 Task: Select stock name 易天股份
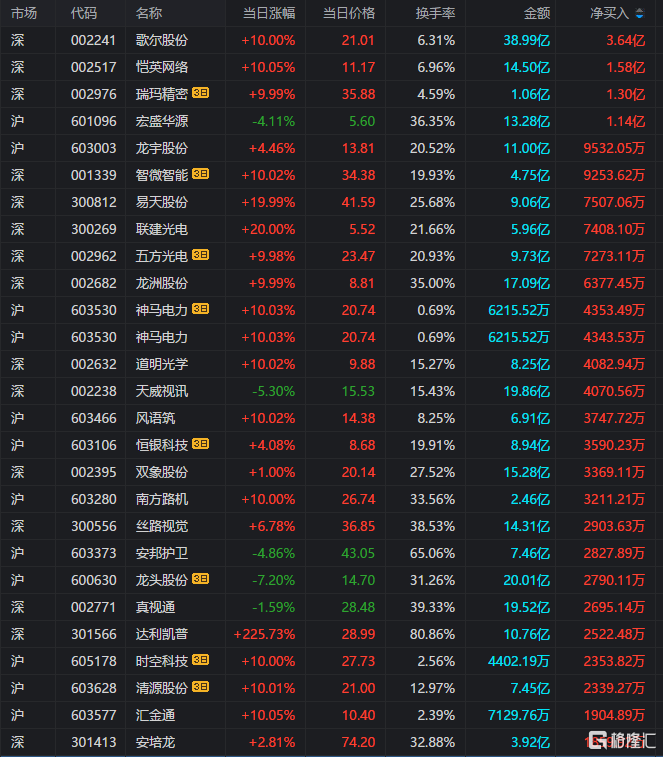point(162,202)
